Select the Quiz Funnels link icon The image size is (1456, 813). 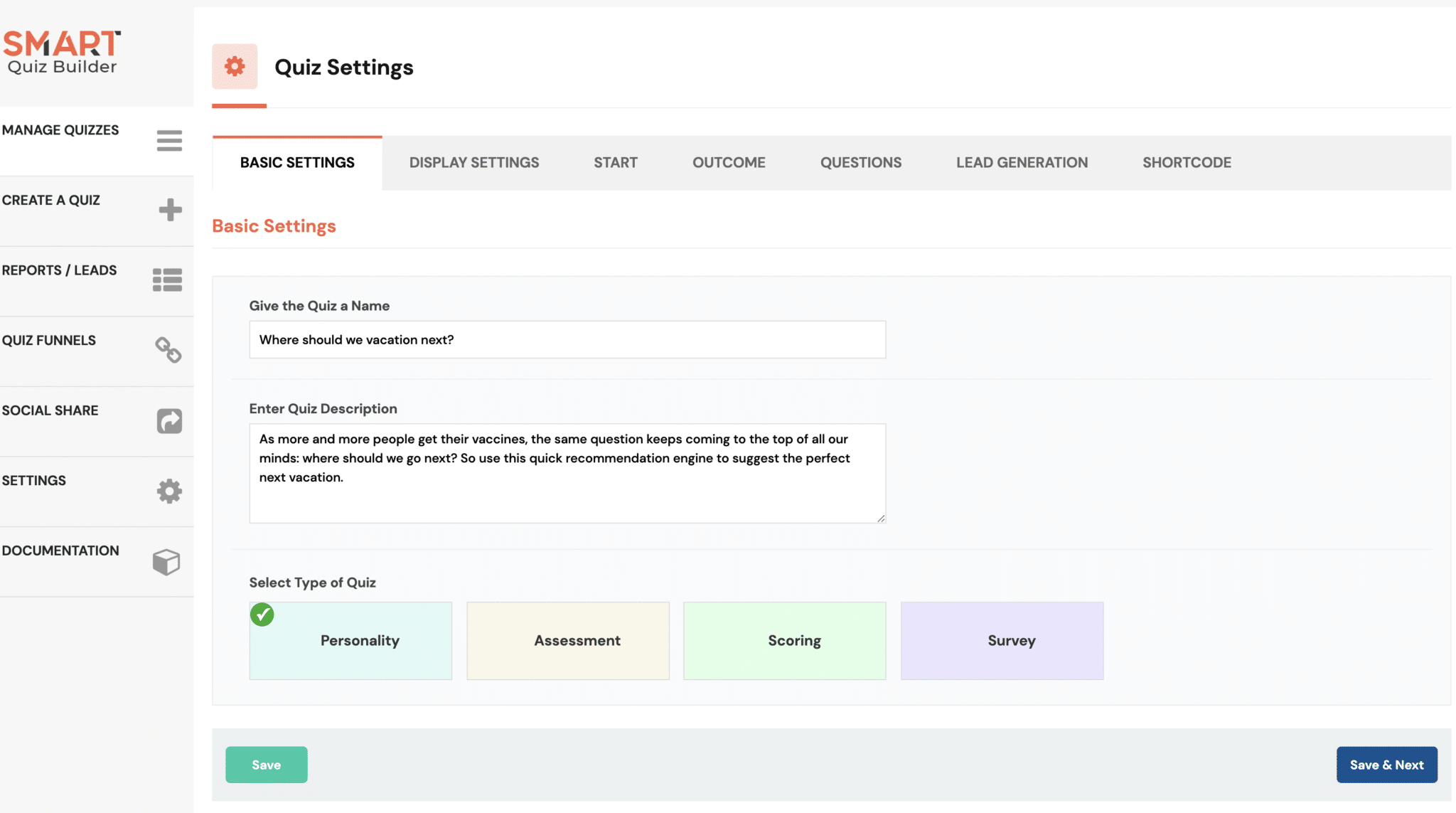(x=168, y=350)
